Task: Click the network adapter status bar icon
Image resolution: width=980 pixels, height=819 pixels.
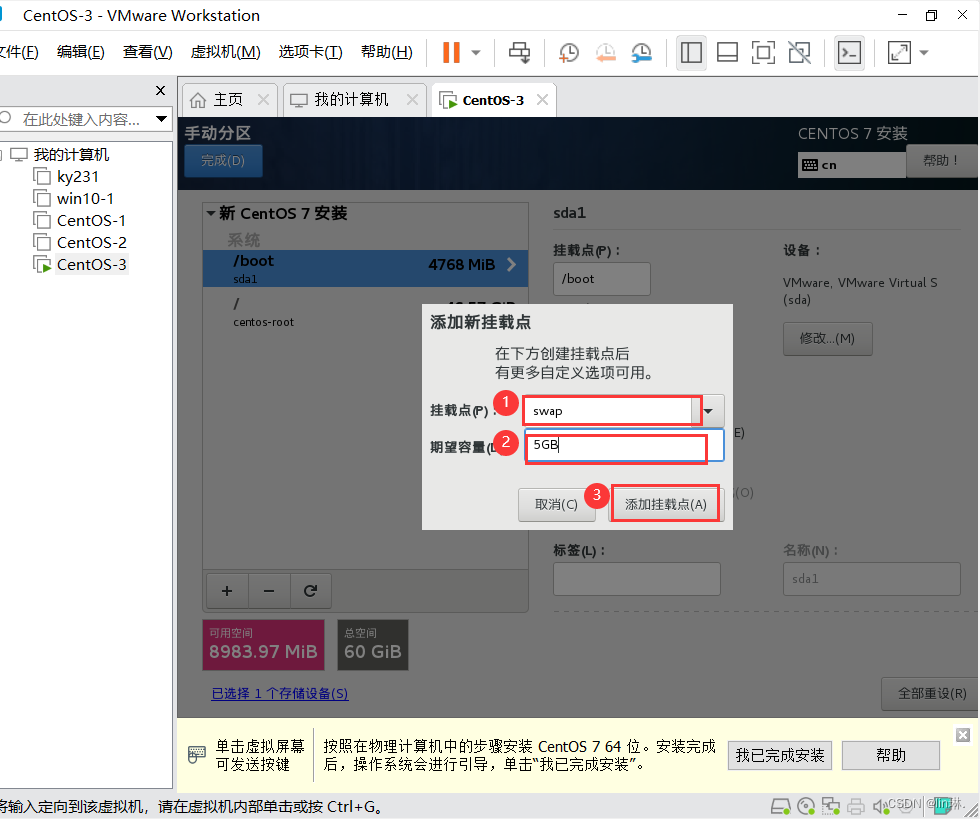Action: click(831, 806)
